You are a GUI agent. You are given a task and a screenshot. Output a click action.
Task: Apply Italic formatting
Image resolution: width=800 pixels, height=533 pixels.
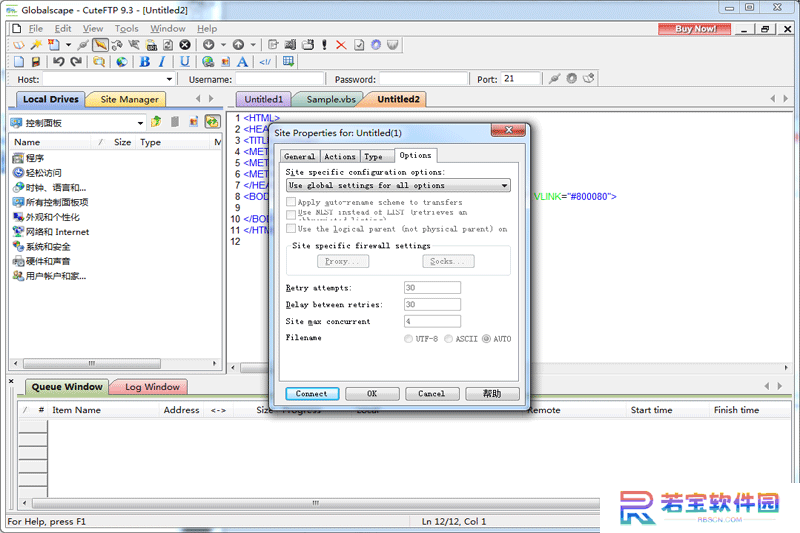pyautogui.click(x=162, y=62)
